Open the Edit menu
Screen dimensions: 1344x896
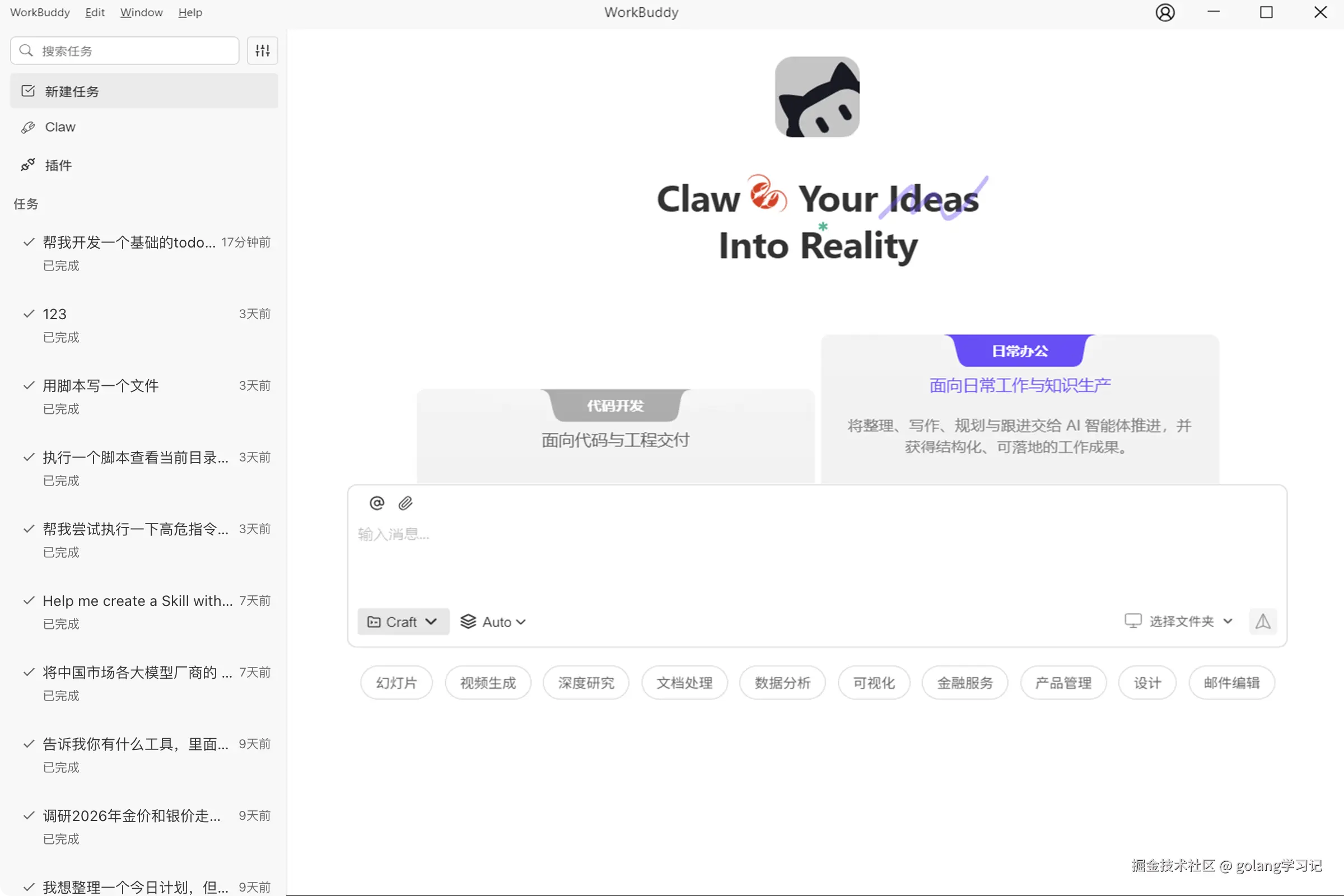click(x=94, y=12)
